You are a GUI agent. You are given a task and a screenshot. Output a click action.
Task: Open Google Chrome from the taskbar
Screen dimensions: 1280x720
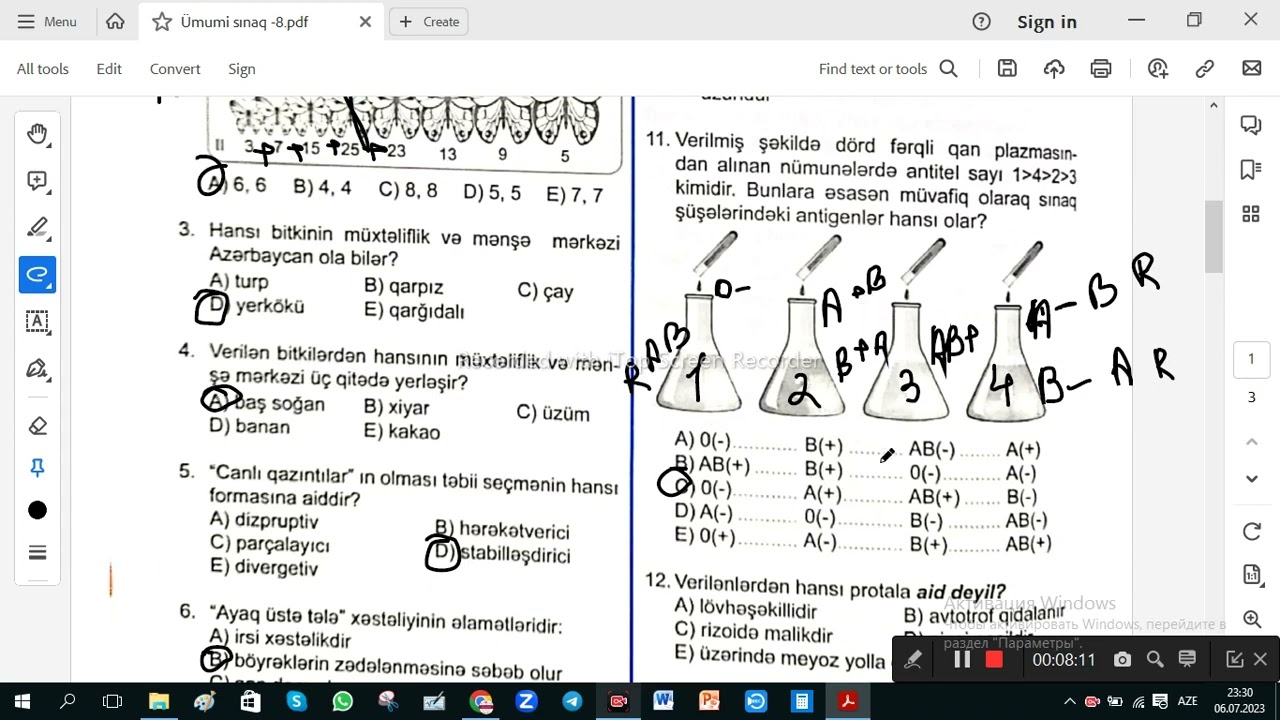pyautogui.click(x=481, y=701)
